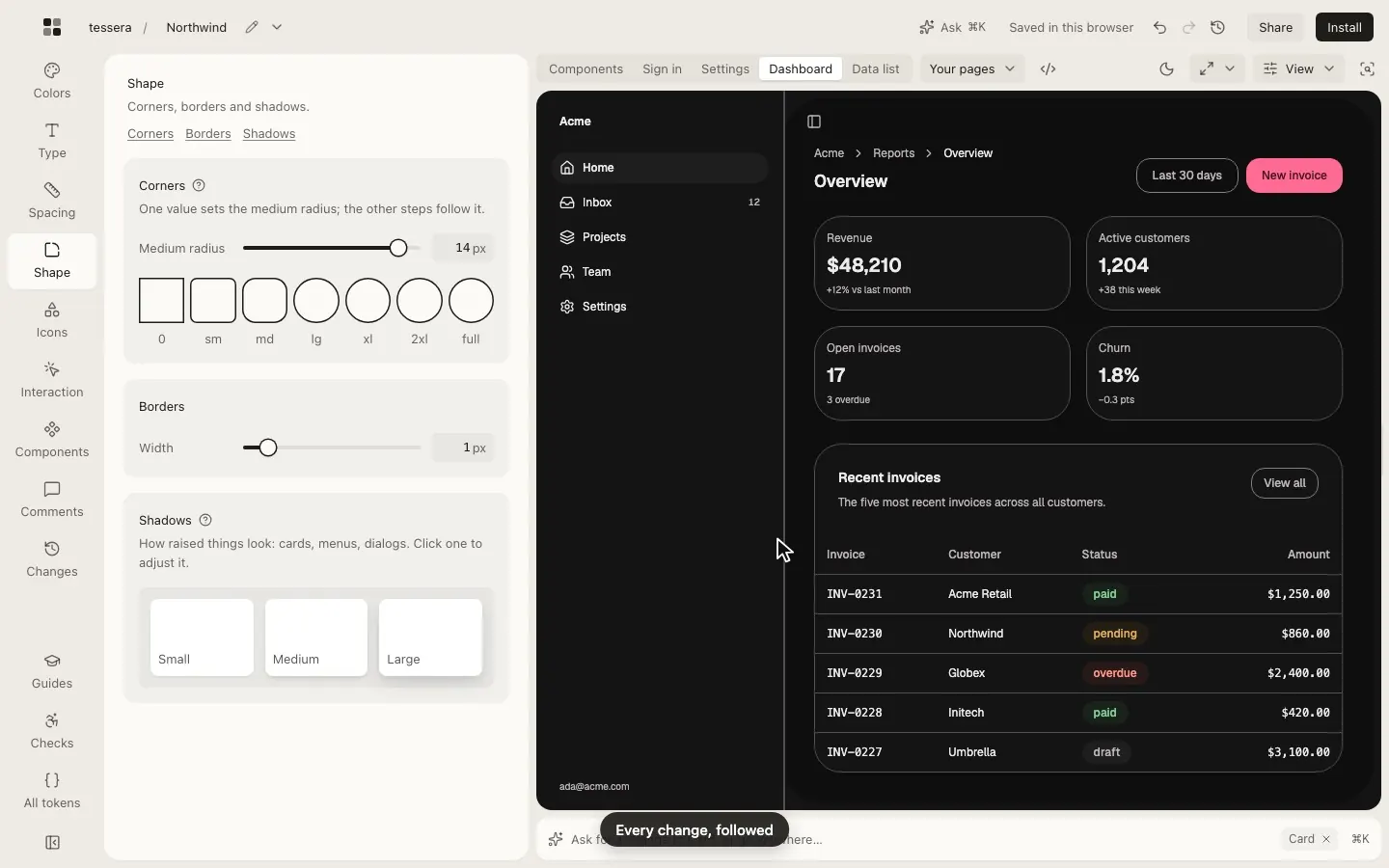
Task: Open the View options dropdown
Action: point(1298,68)
